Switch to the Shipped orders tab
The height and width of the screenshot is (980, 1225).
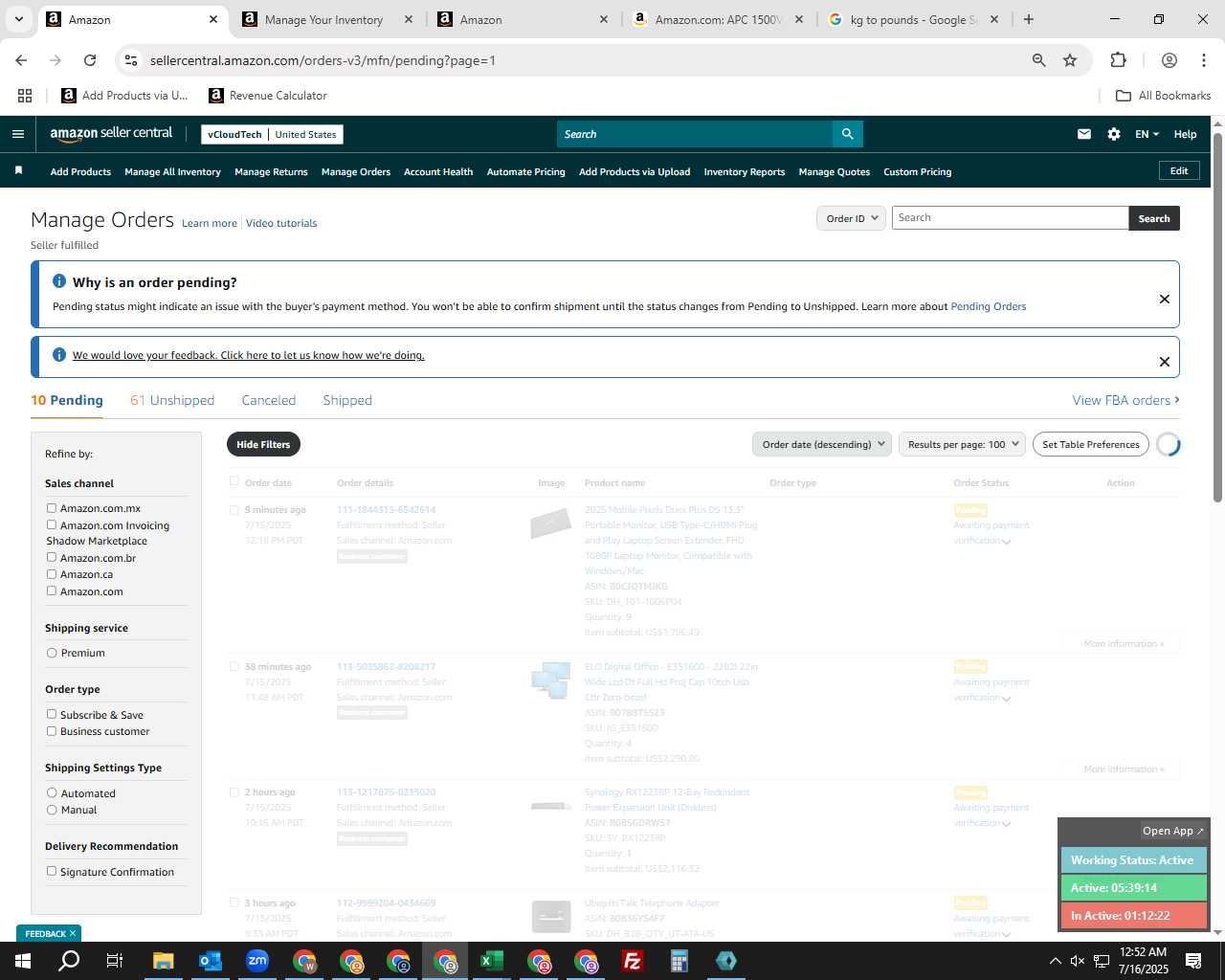(x=347, y=400)
